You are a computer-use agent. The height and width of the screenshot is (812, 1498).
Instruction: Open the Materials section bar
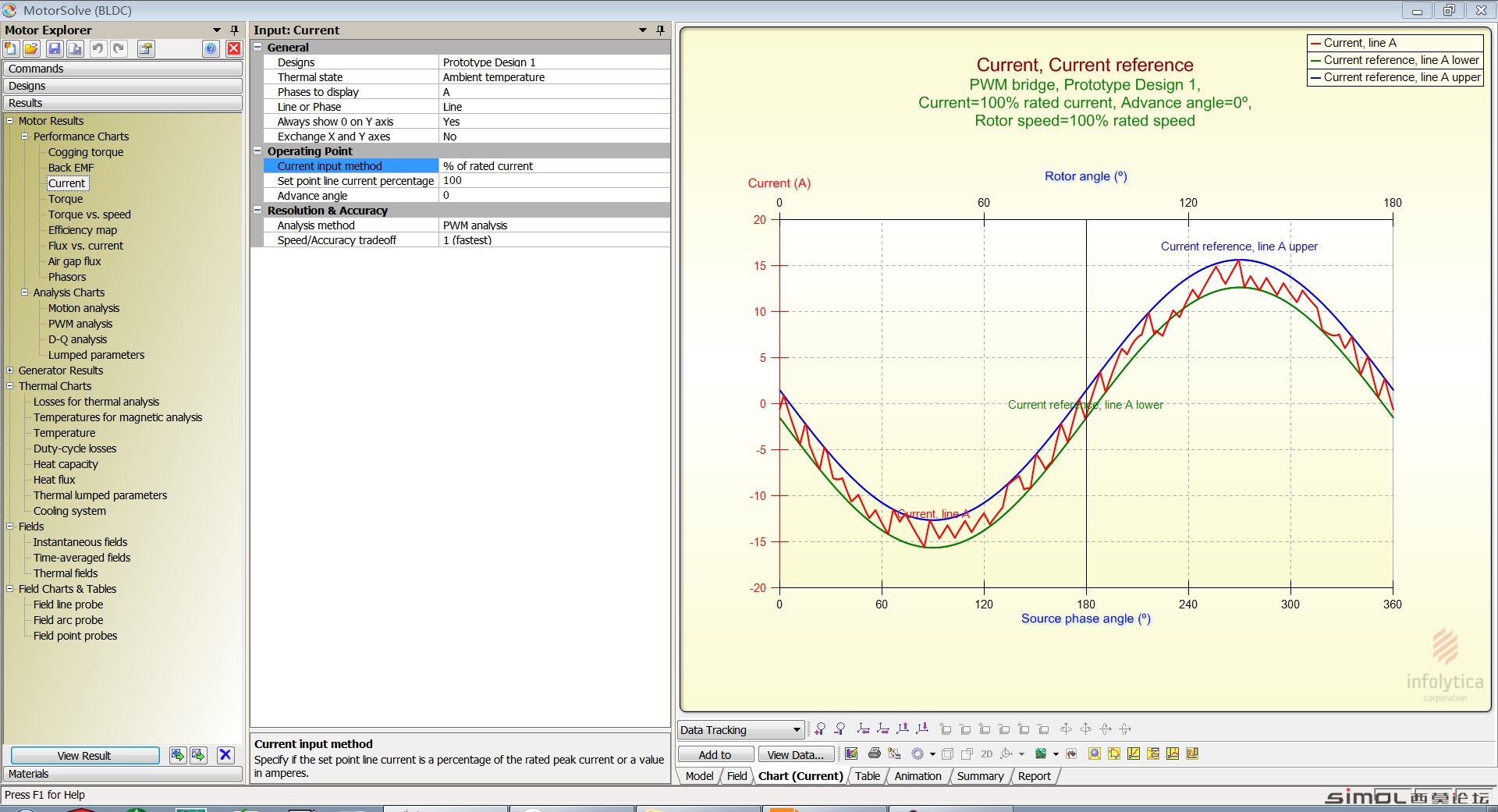tap(122, 774)
